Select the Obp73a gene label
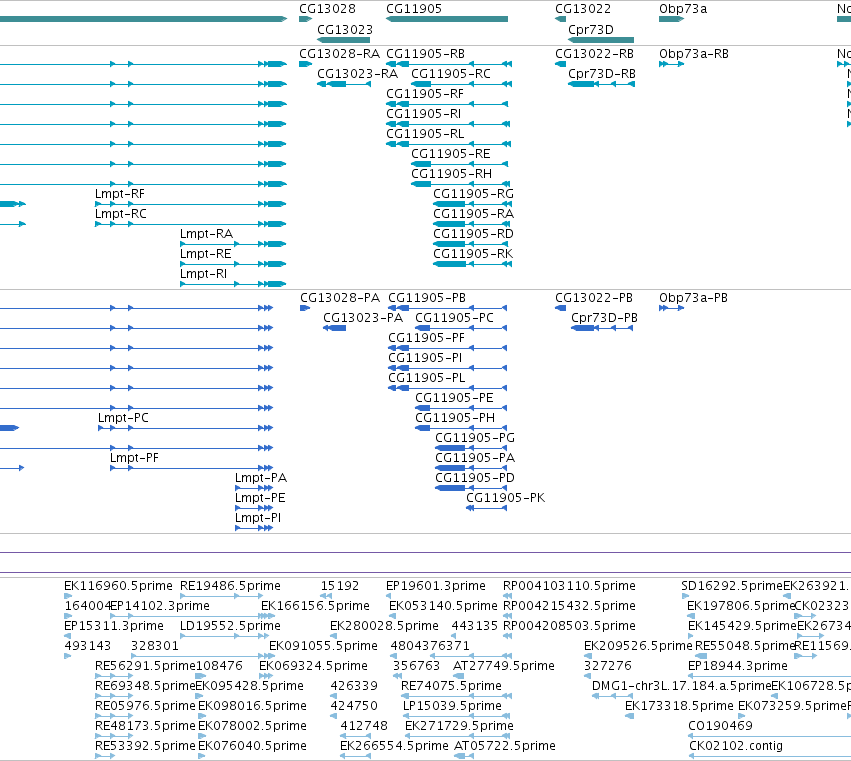The image size is (851, 761). tap(683, 9)
